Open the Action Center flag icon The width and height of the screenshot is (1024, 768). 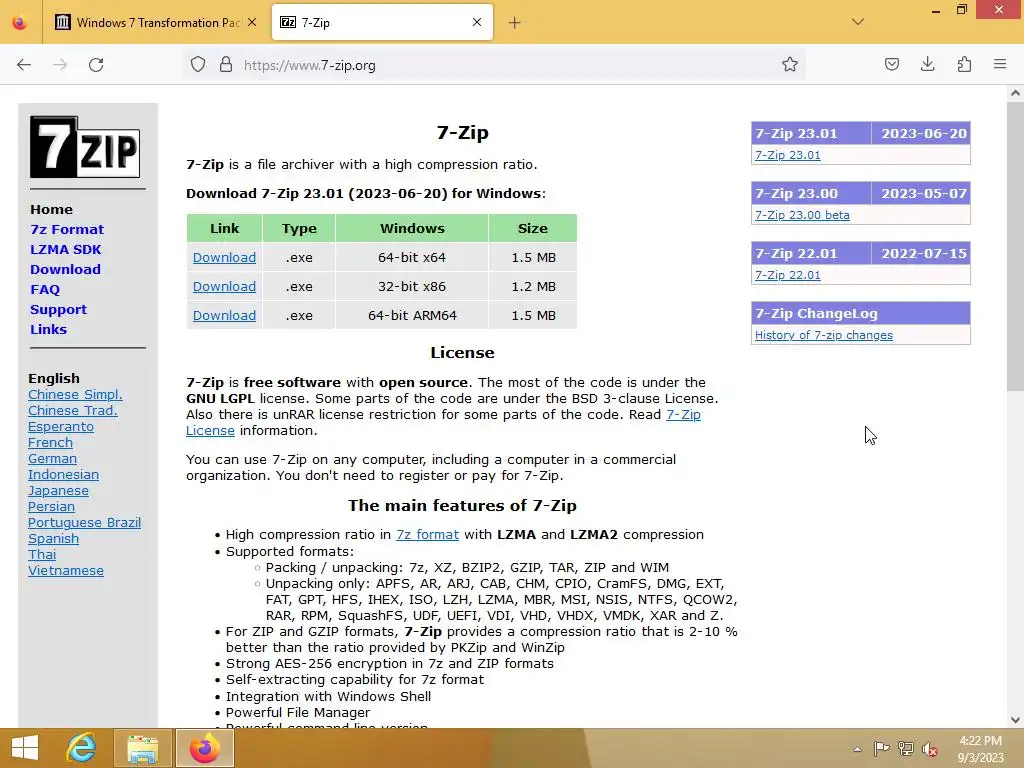coord(881,748)
